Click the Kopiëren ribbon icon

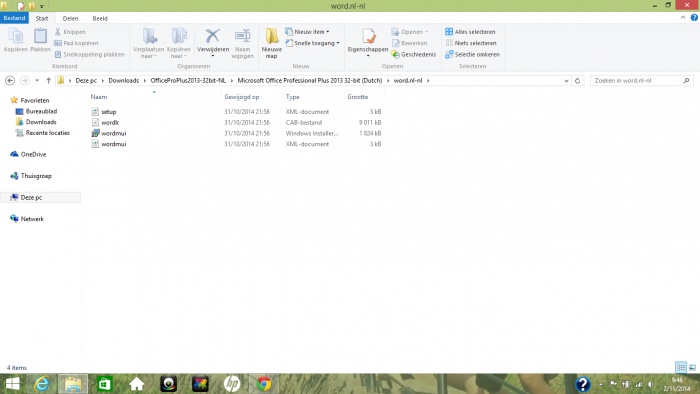(16, 40)
